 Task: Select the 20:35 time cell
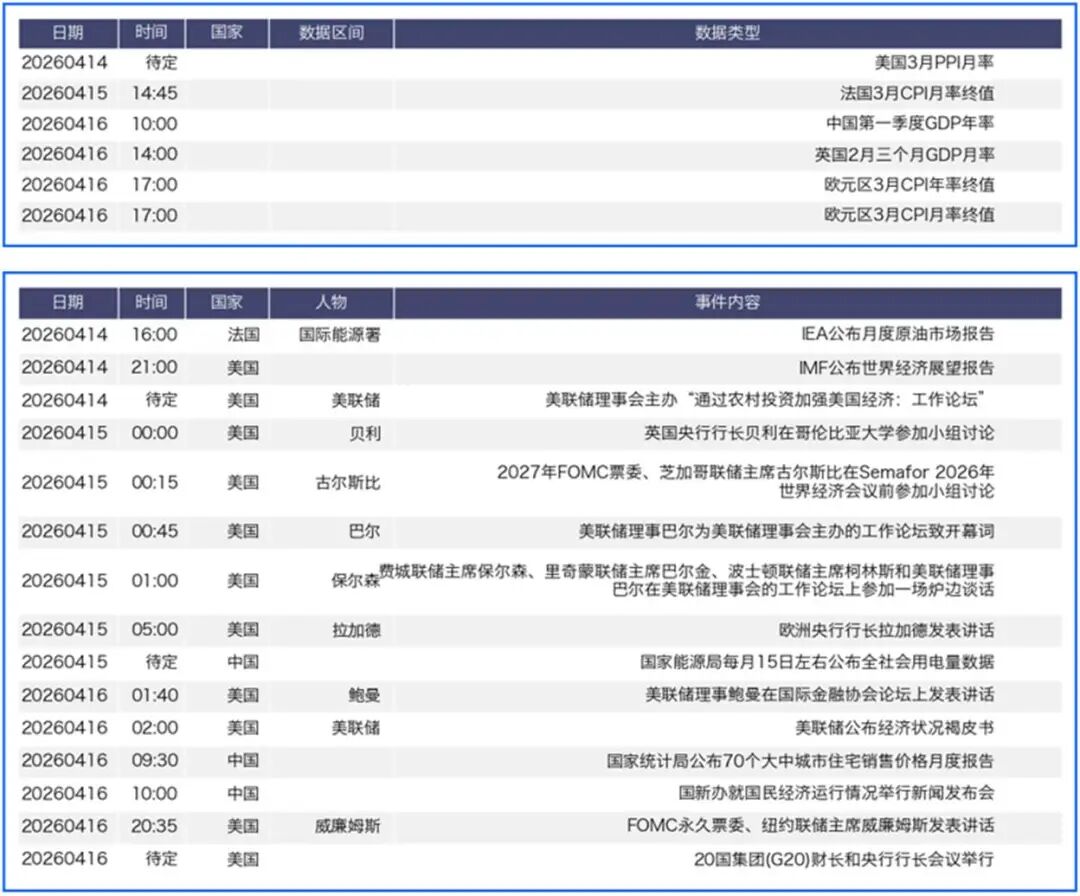(154, 826)
